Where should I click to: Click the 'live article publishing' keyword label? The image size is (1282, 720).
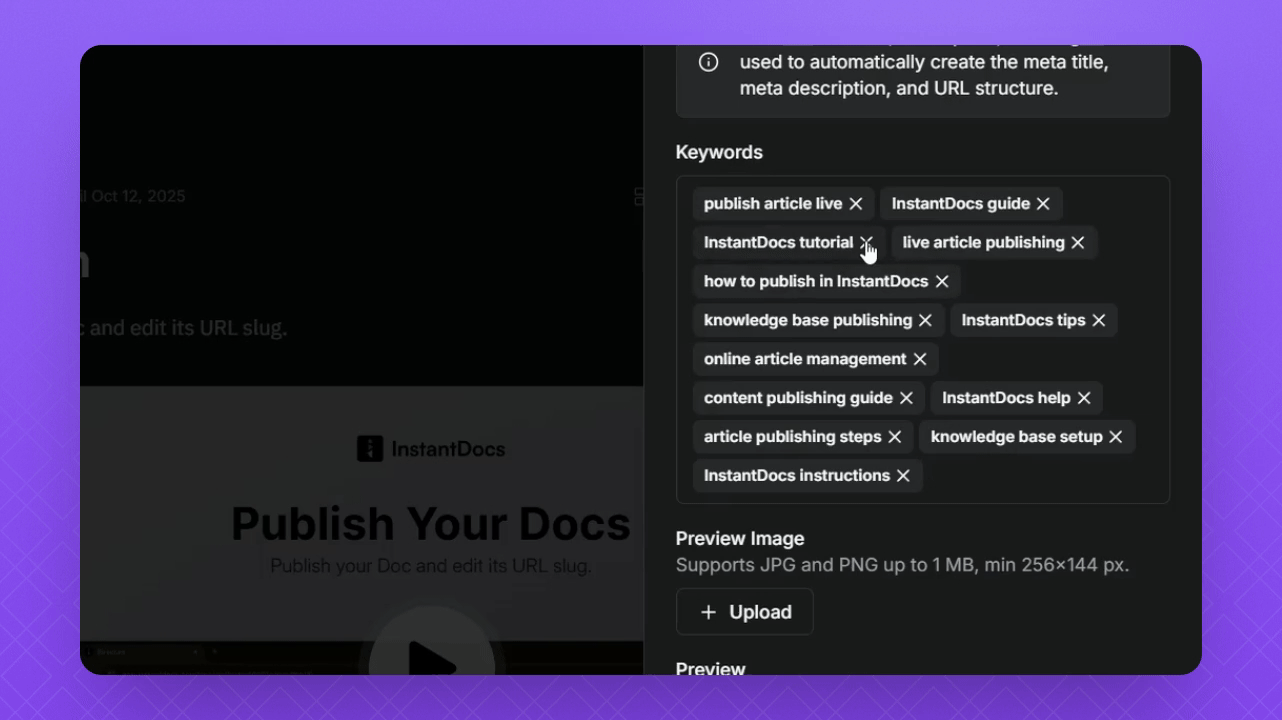(984, 243)
